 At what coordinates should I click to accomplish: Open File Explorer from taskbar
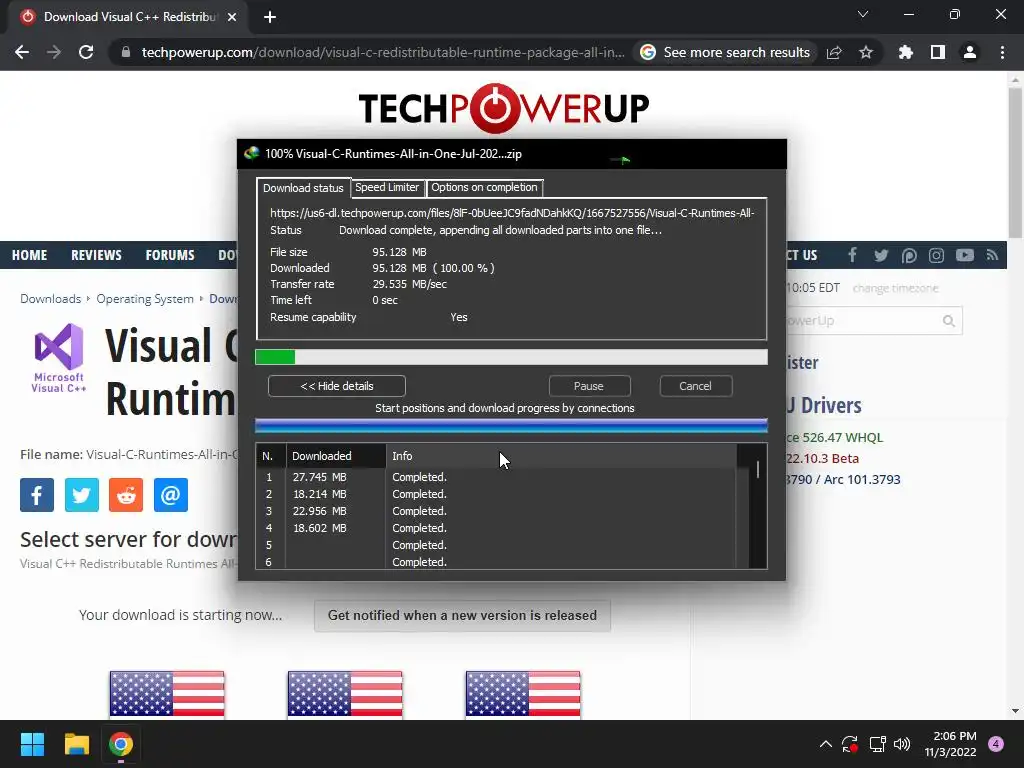[x=76, y=744]
